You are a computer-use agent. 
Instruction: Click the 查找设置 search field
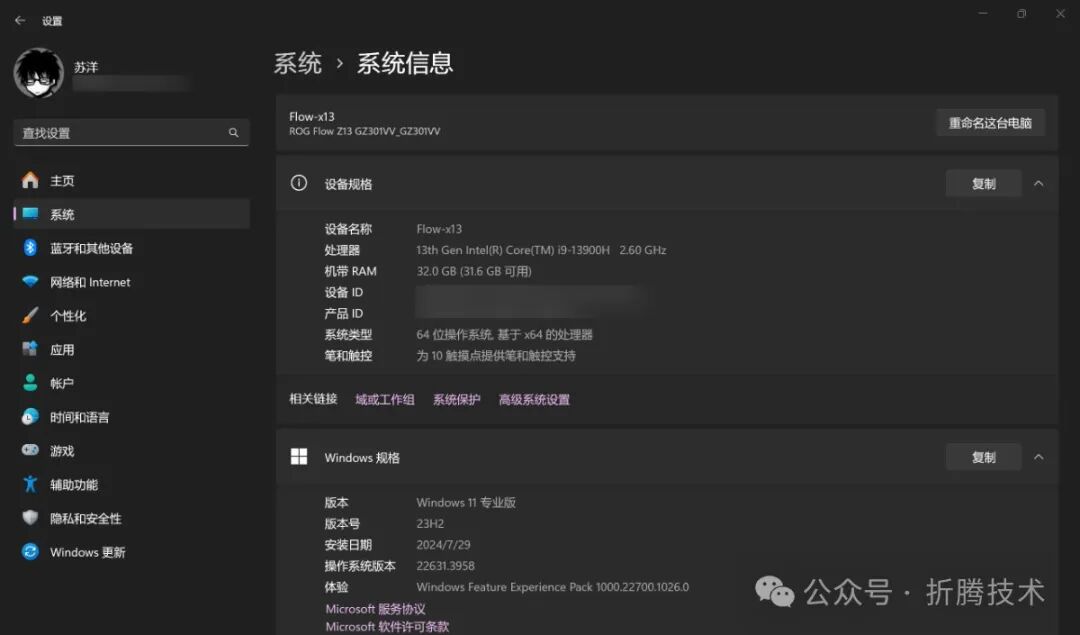pyautogui.click(x=131, y=132)
